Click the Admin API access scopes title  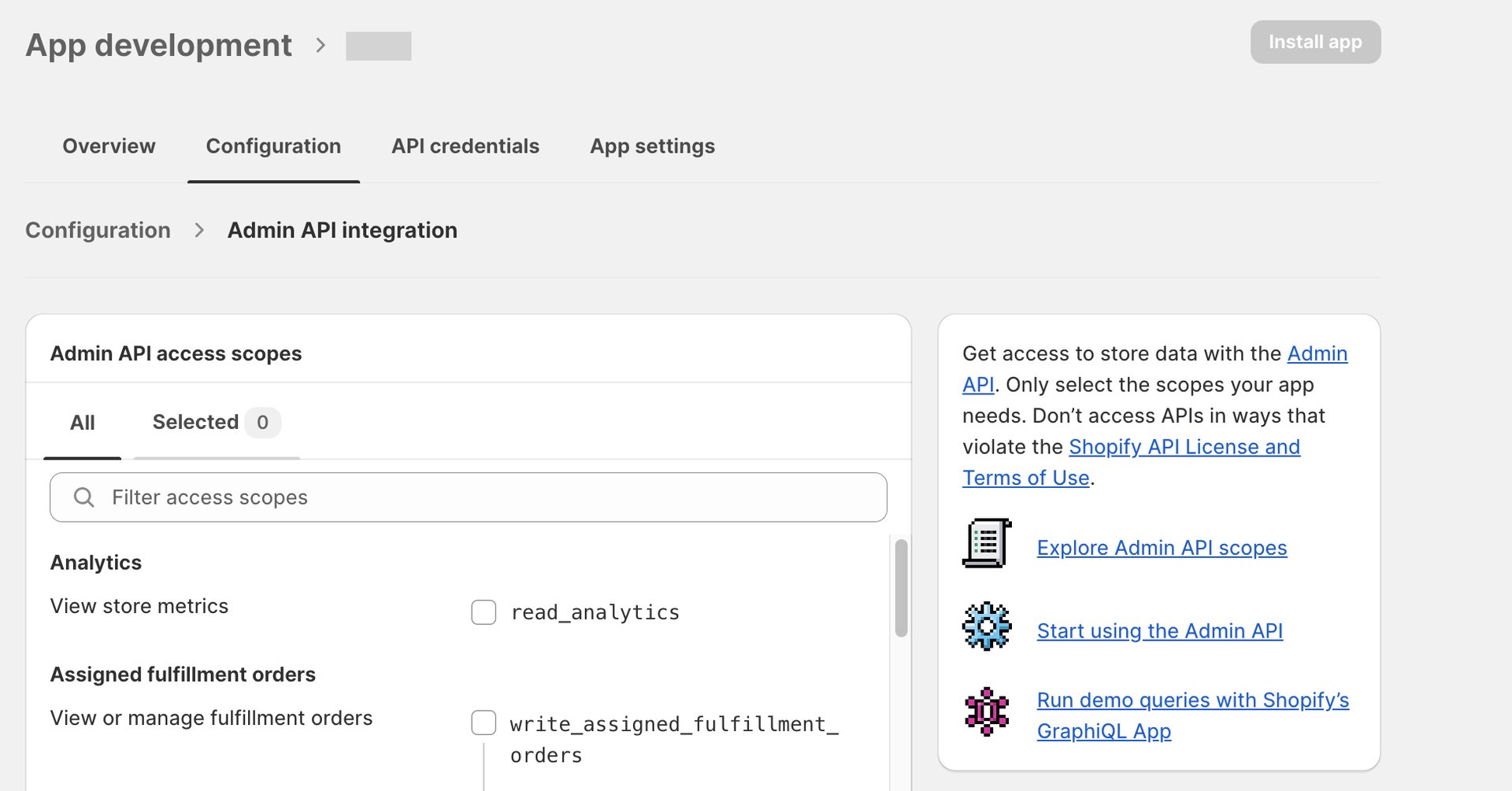[176, 354]
